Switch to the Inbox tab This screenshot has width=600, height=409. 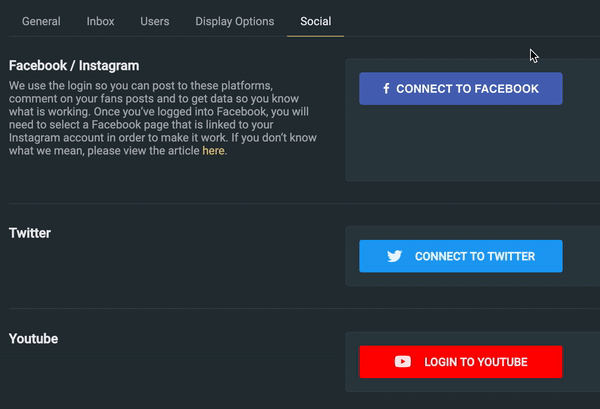click(x=100, y=21)
